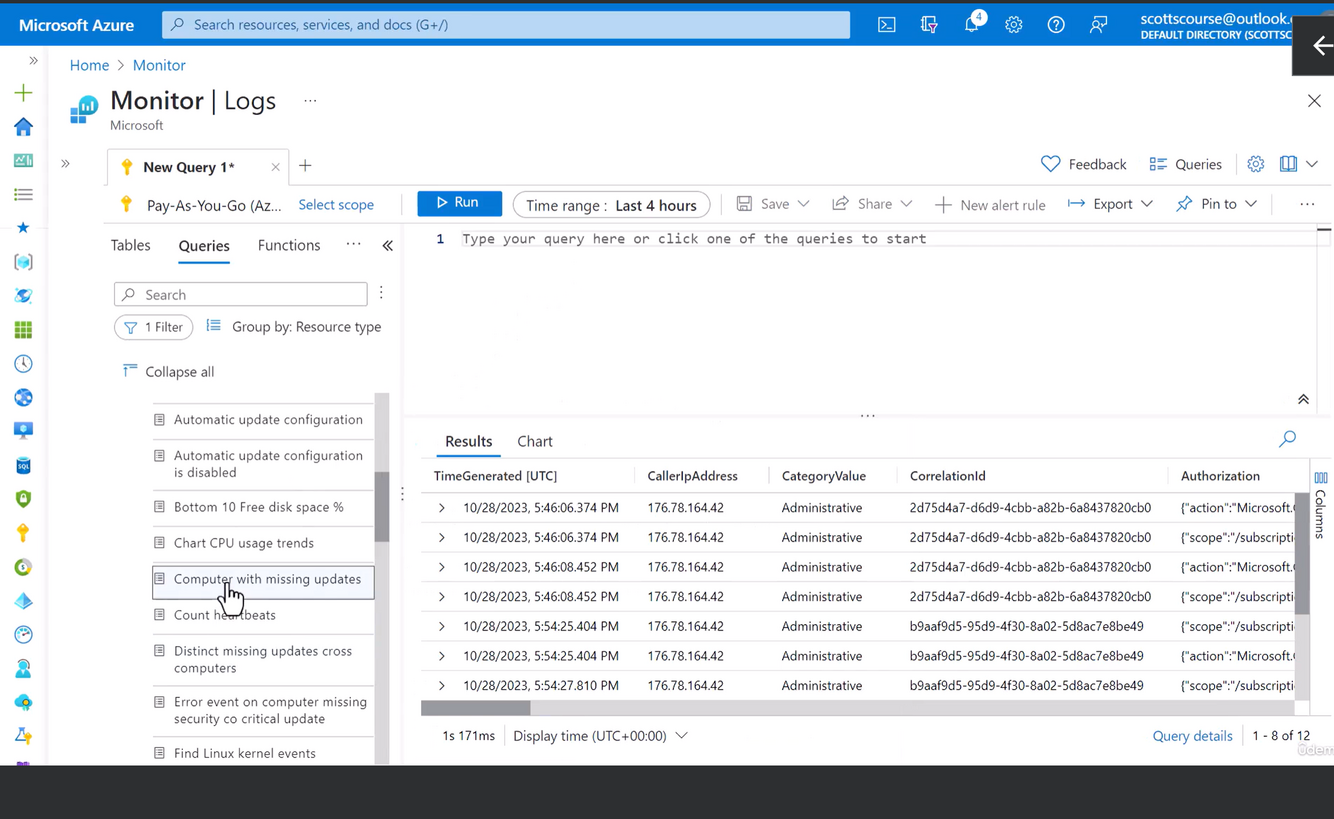Collapse the query editor with up chevron
The image size is (1334, 819).
pyautogui.click(x=1303, y=399)
